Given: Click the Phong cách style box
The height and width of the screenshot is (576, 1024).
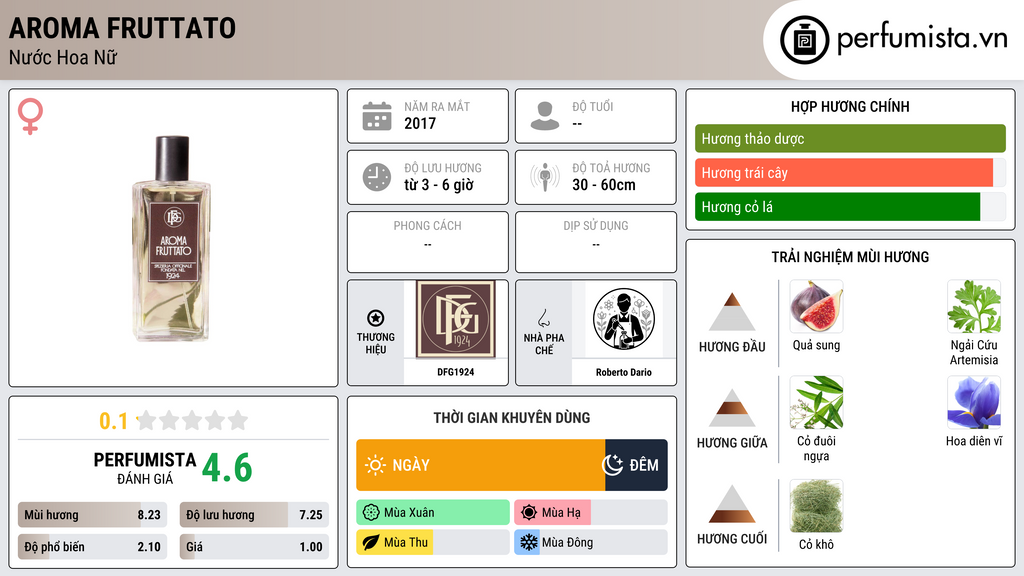Looking at the screenshot, I should tap(428, 242).
